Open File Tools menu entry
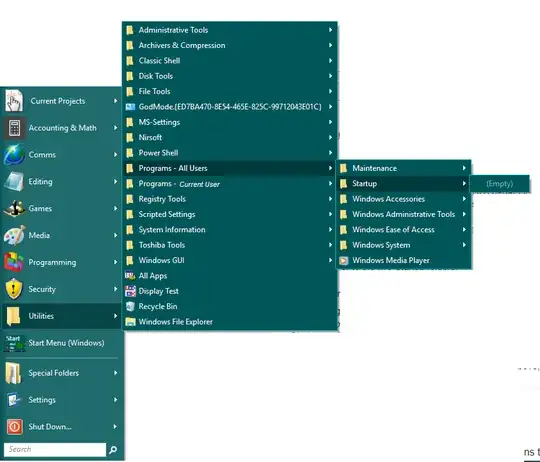 pyautogui.click(x=230, y=92)
